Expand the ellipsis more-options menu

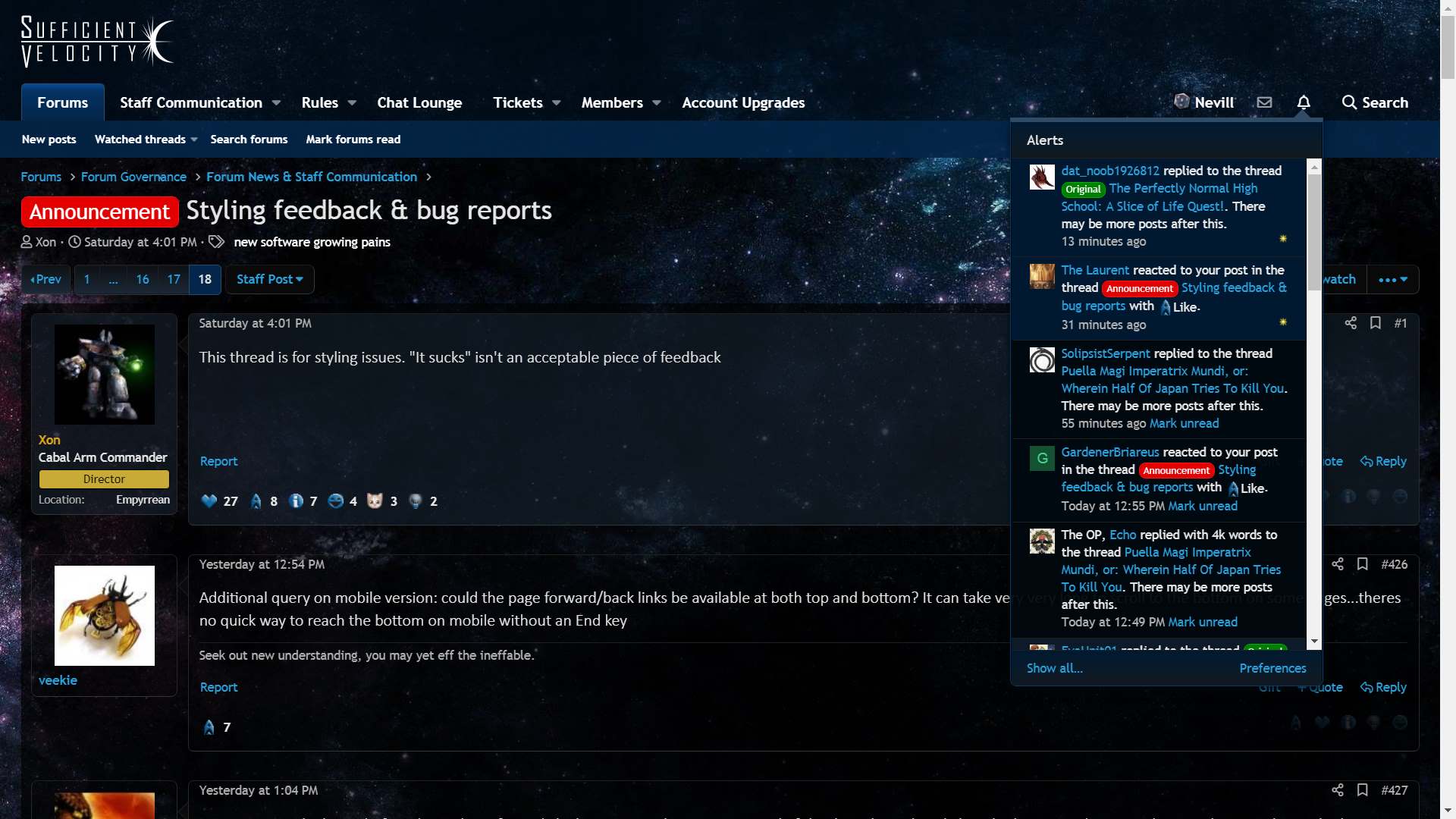coord(1392,279)
